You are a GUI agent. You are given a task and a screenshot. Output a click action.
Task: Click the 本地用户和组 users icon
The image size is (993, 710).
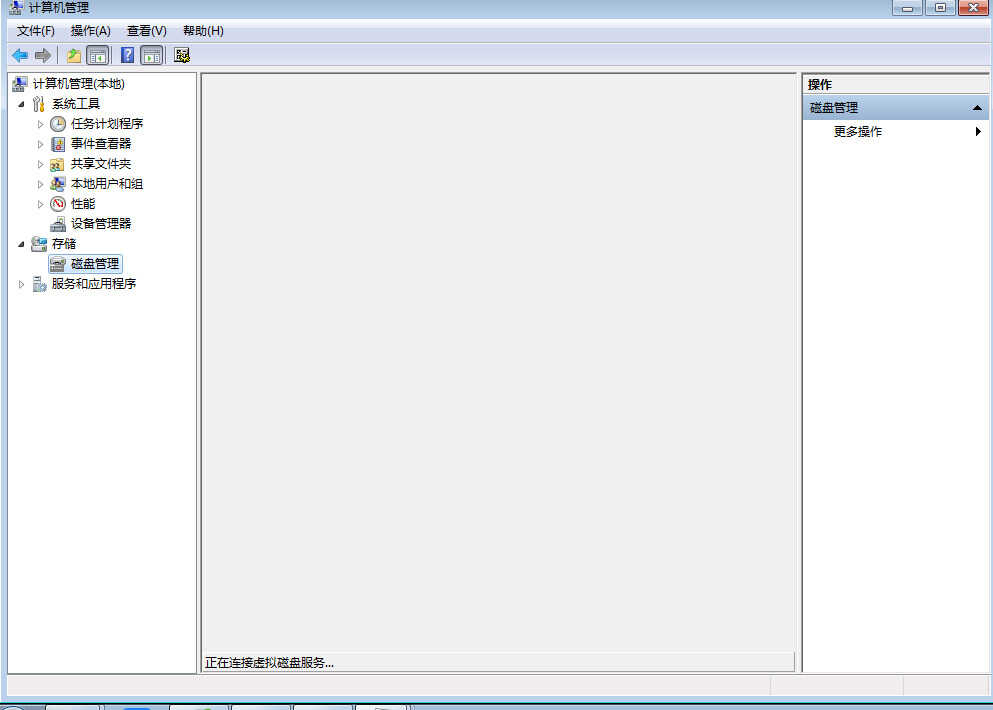pos(58,184)
